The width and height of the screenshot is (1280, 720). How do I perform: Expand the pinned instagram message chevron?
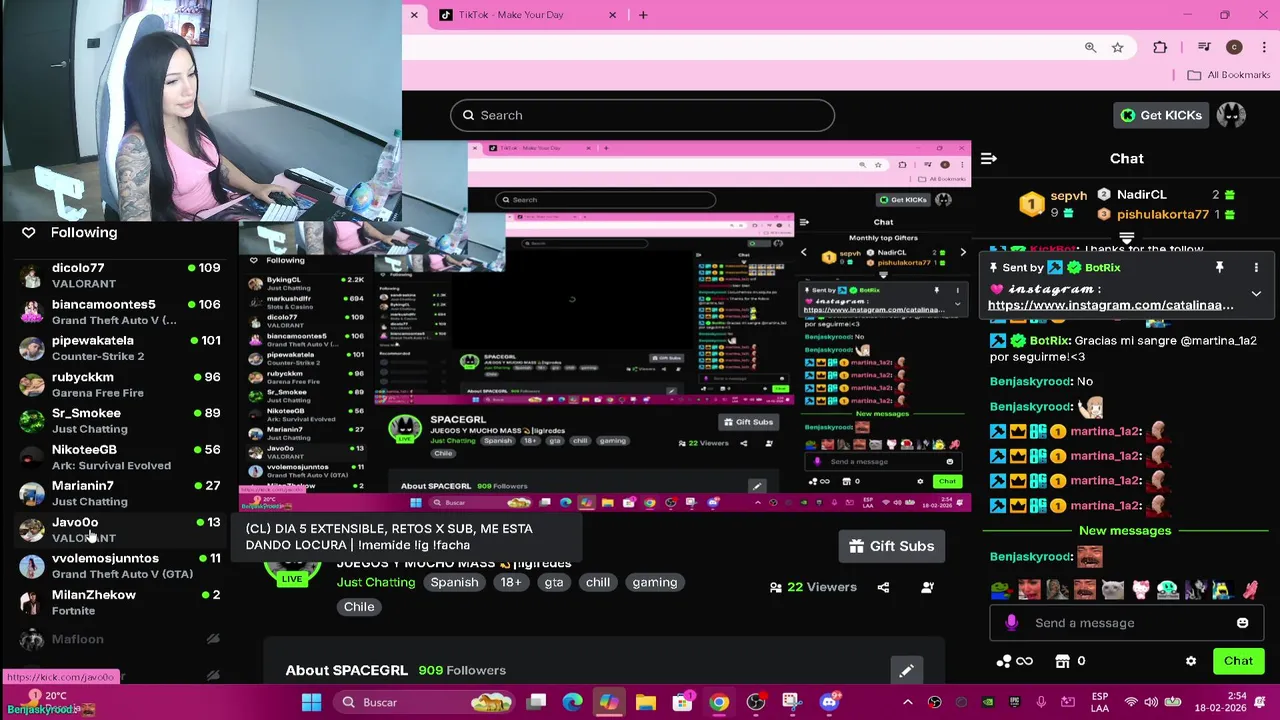click(1256, 294)
